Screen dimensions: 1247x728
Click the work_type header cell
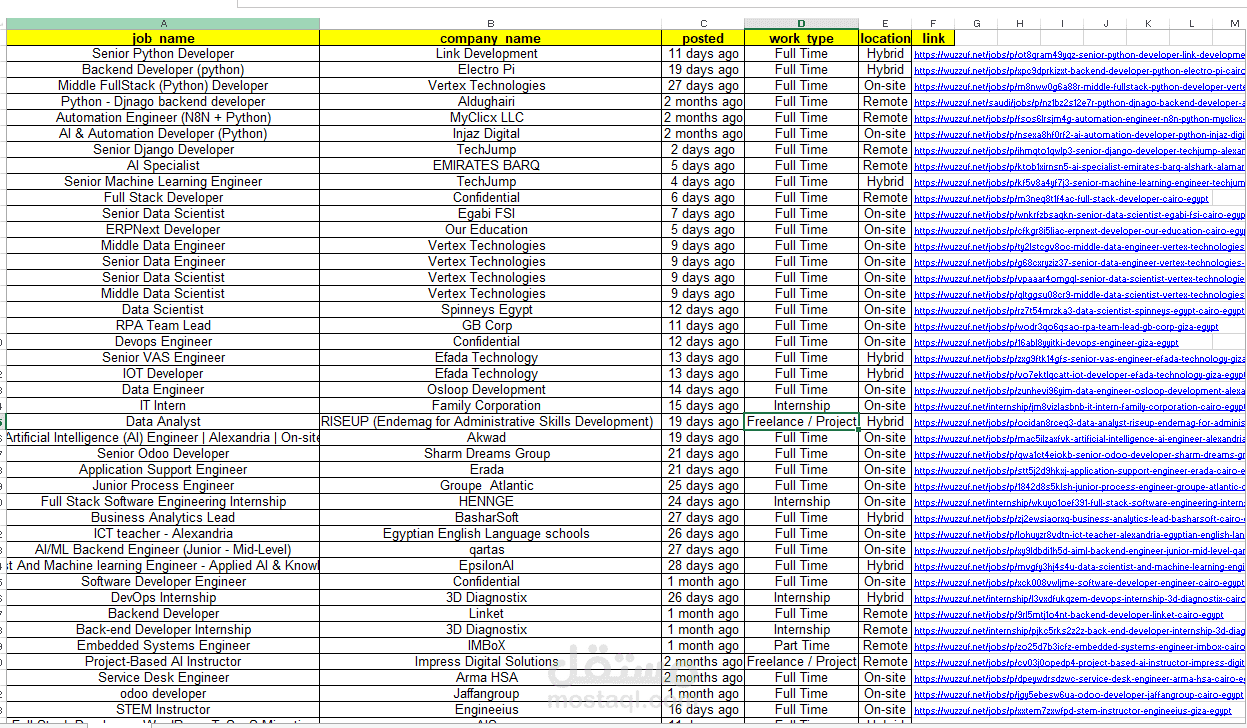pyautogui.click(x=801, y=38)
